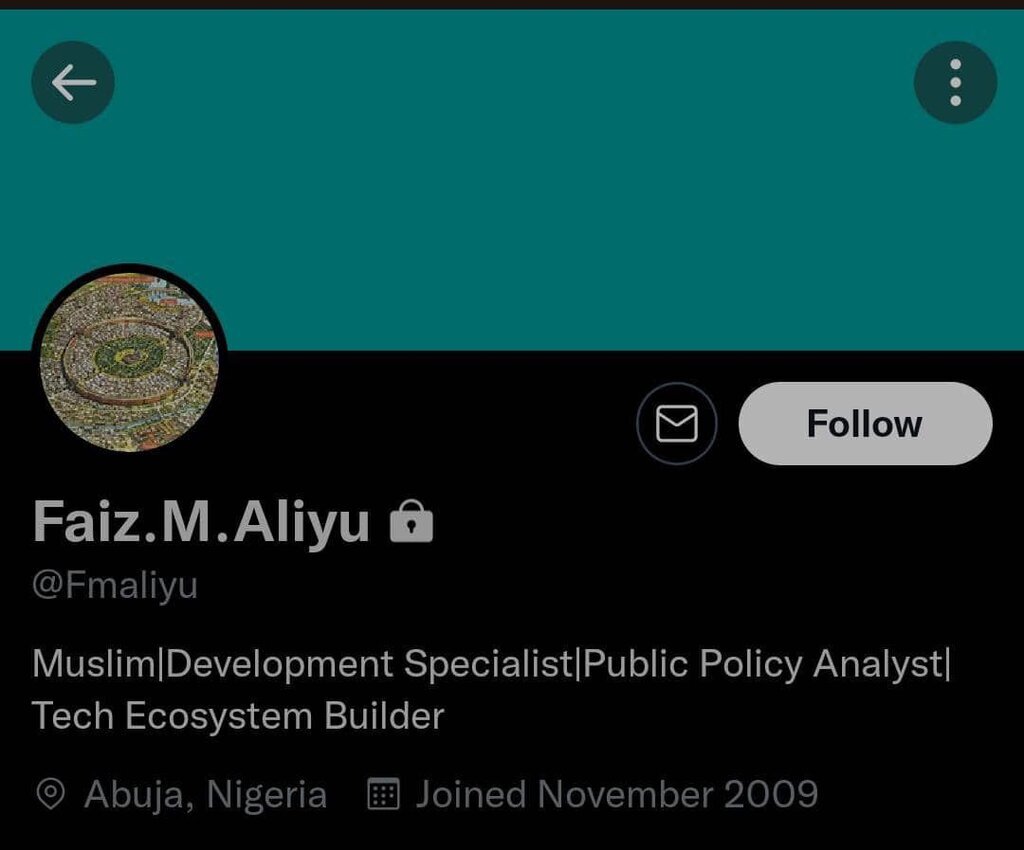Viewport: 1024px width, 850px height.
Task: Click Public Policy Analyst in bio
Action: [x=763, y=664]
